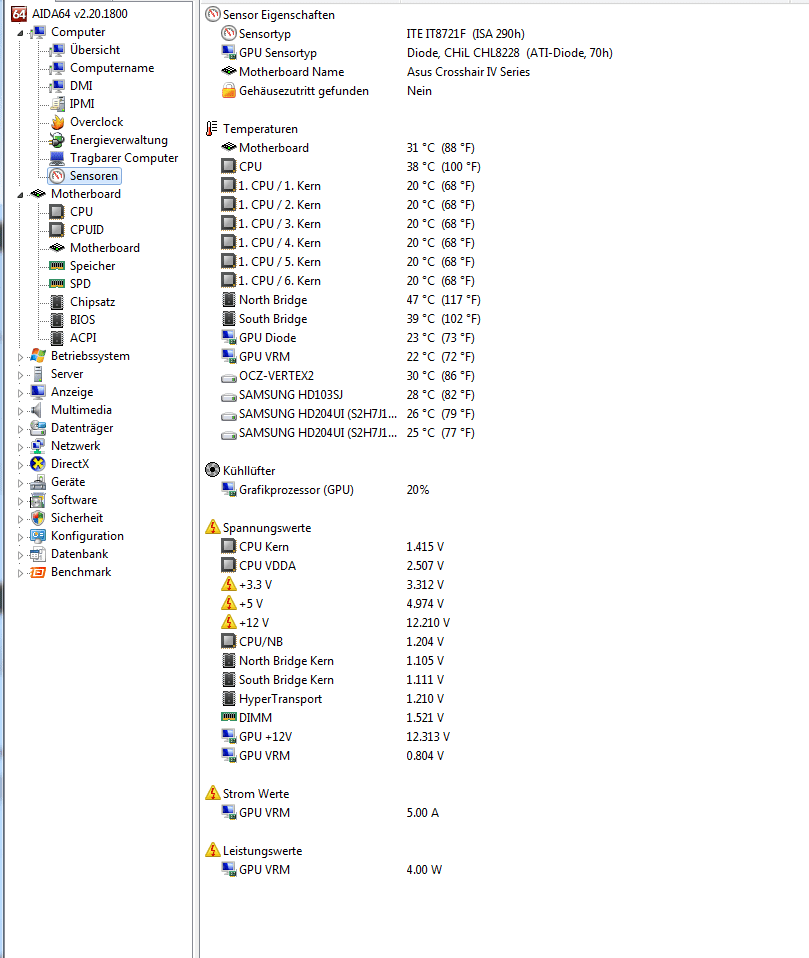
Task: Click the Sensoren gauge icon
Action: pos(57,176)
